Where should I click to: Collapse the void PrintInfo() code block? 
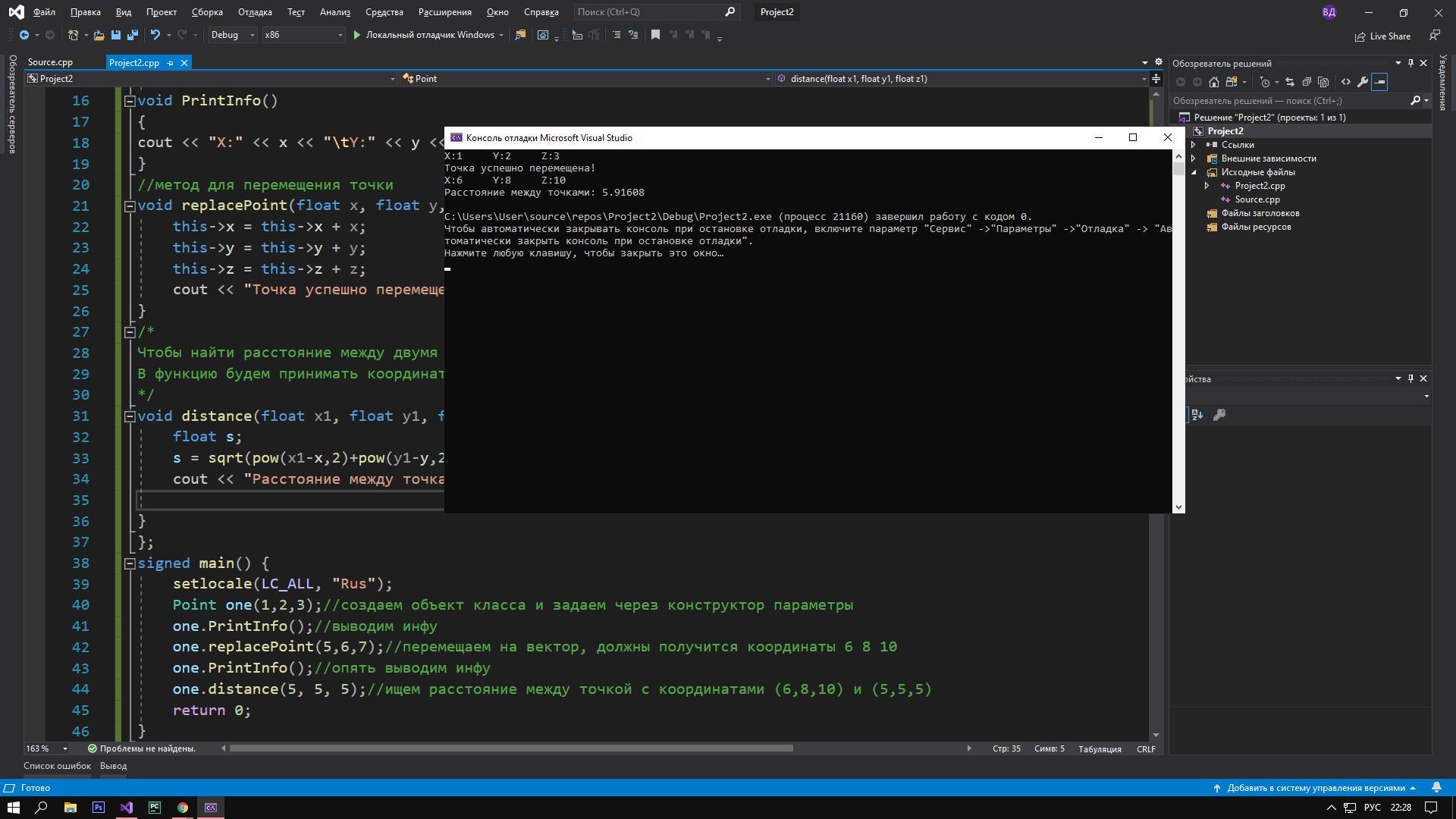tap(130, 101)
